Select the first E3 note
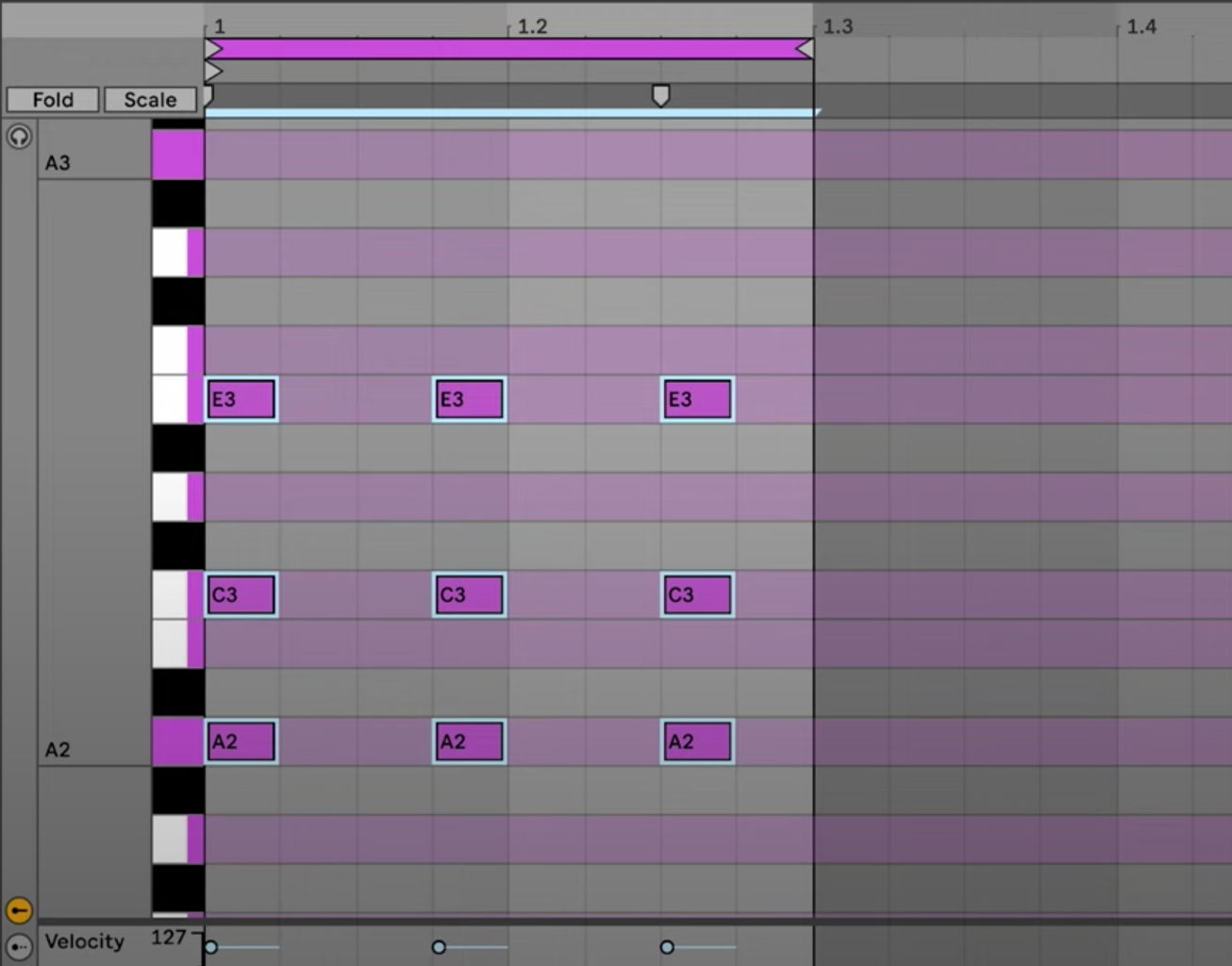 (x=241, y=399)
